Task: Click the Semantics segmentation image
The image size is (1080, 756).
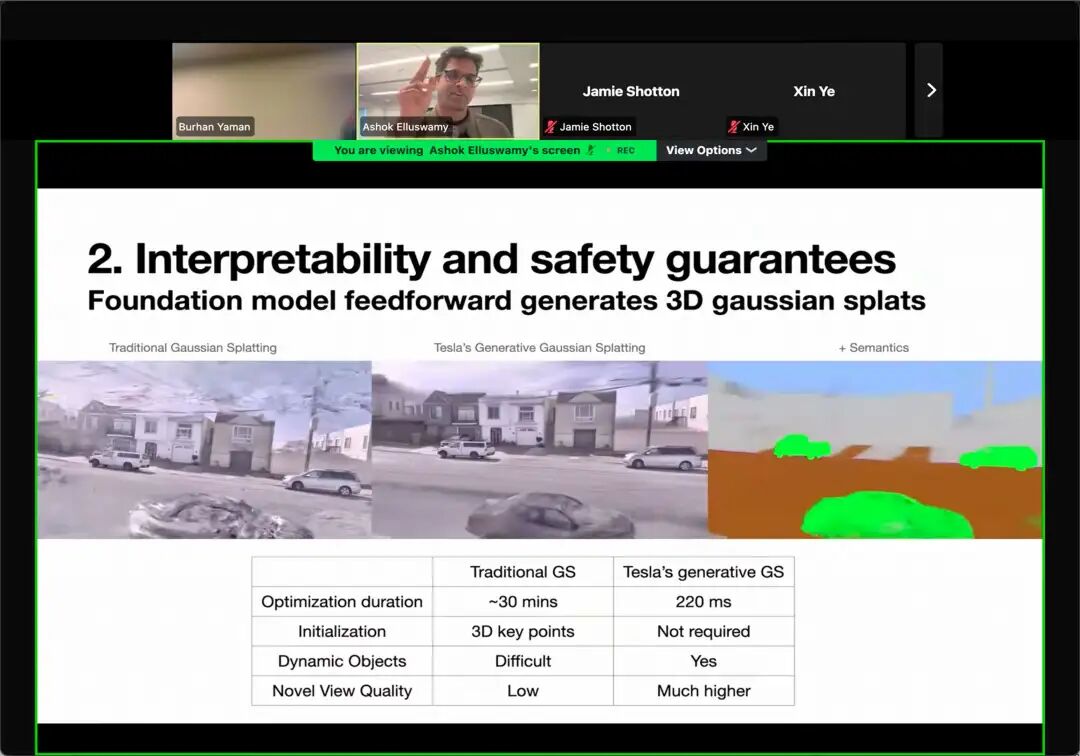Action: (875, 450)
